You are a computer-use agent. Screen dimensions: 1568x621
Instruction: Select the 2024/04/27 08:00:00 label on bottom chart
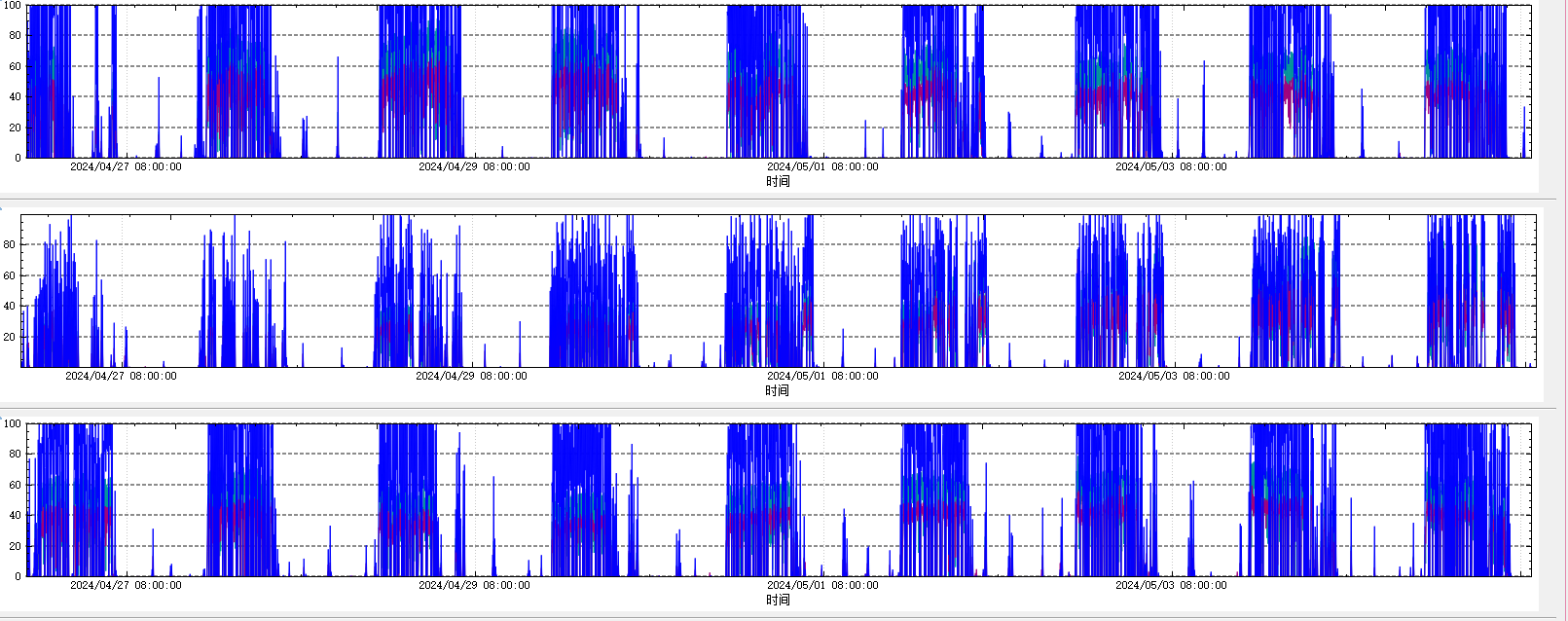point(126,585)
